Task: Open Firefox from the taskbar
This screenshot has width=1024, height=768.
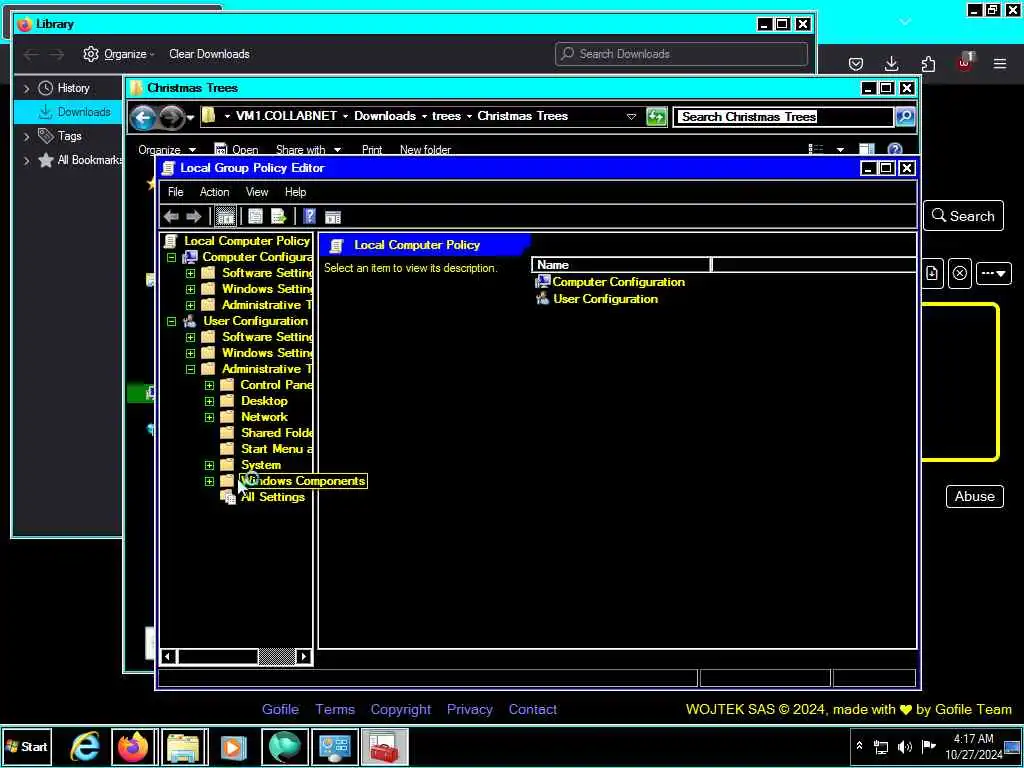Action: [x=133, y=747]
